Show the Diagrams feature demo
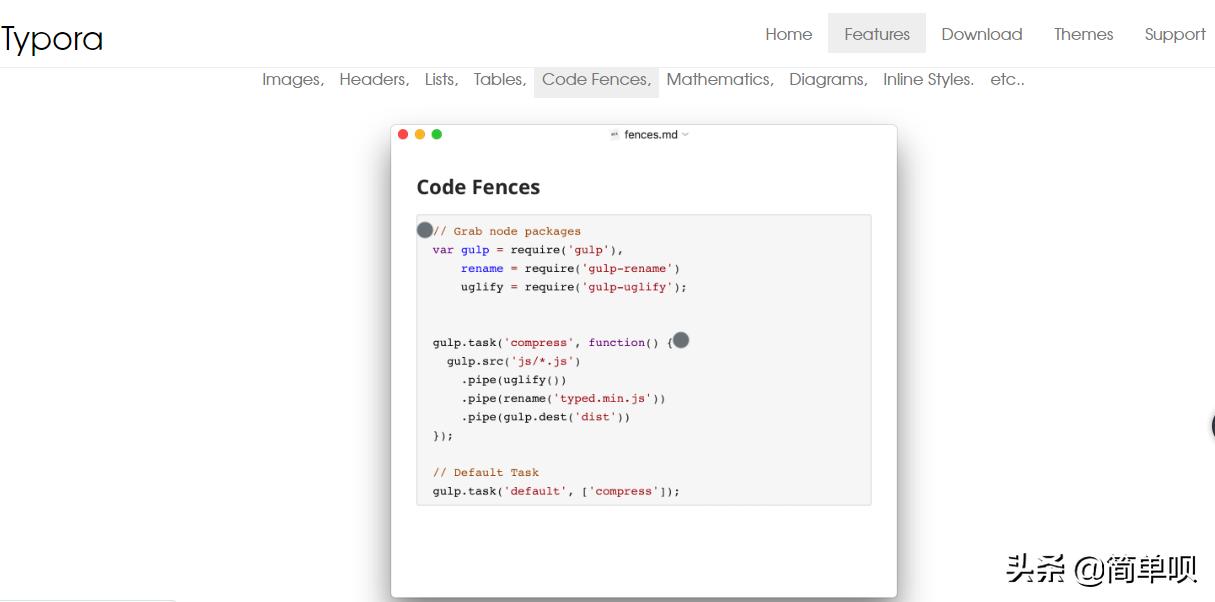Image resolution: width=1215 pixels, height=602 pixels. pyautogui.click(x=827, y=79)
